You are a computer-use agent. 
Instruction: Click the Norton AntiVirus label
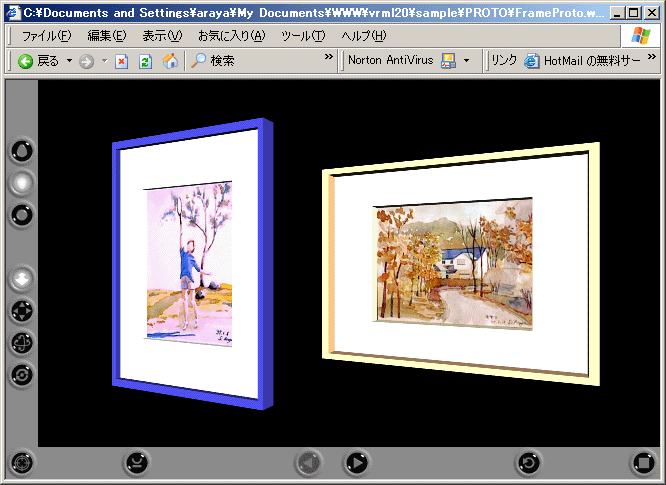pos(390,60)
